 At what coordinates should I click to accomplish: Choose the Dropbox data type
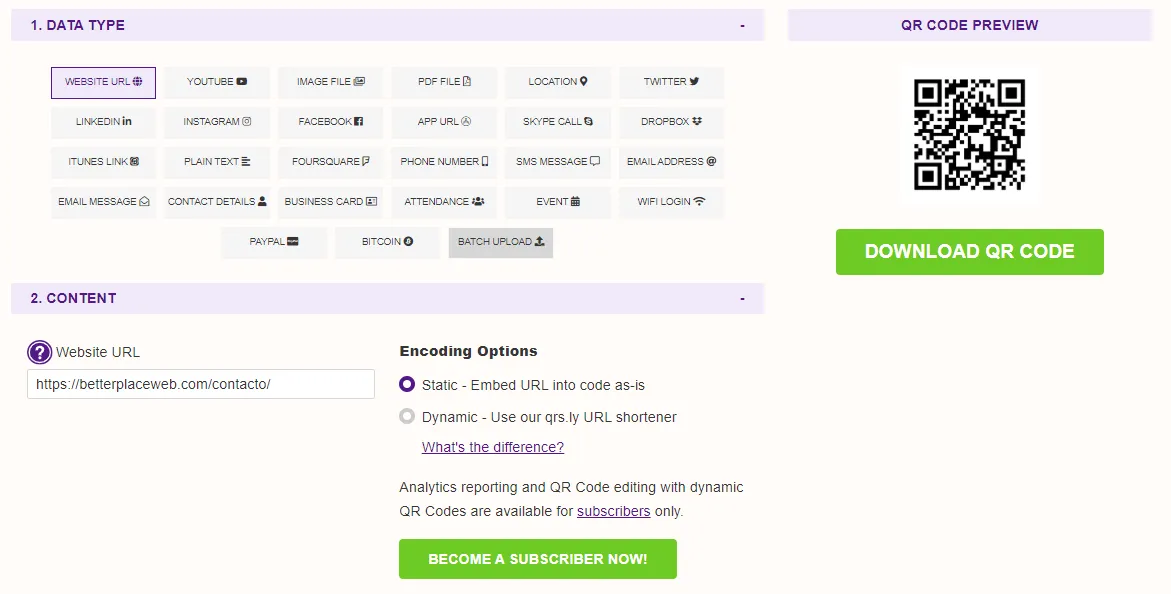click(x=671, y=122)
